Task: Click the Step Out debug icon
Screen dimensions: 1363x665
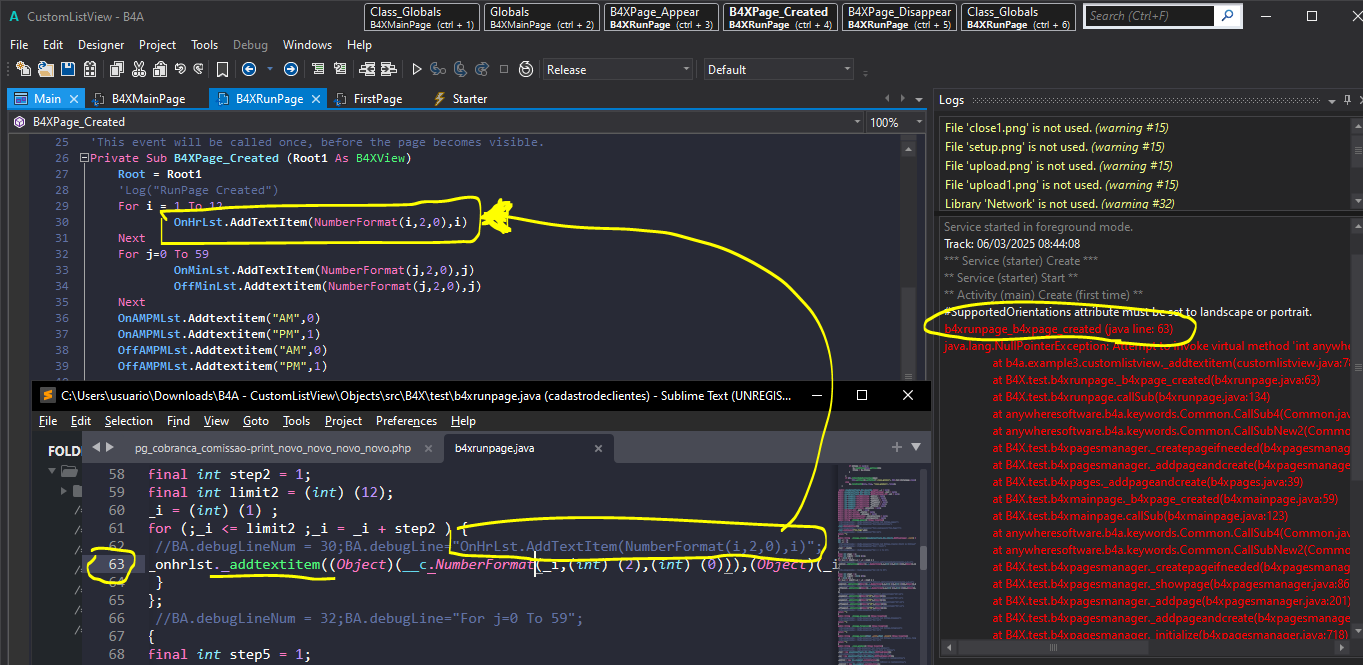Action: 482,69
